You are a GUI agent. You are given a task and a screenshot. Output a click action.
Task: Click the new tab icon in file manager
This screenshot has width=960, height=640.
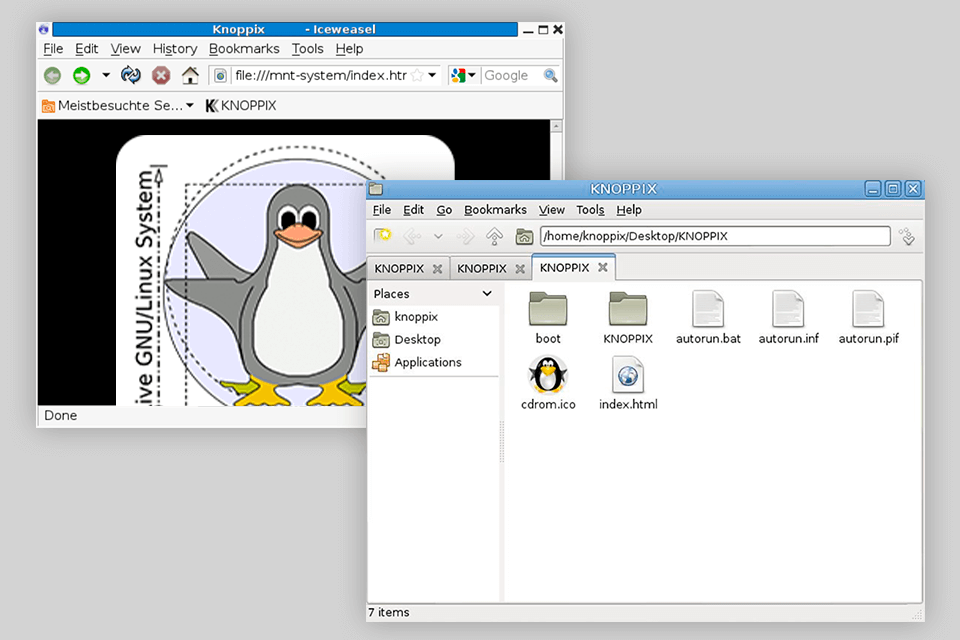[383, 236]
